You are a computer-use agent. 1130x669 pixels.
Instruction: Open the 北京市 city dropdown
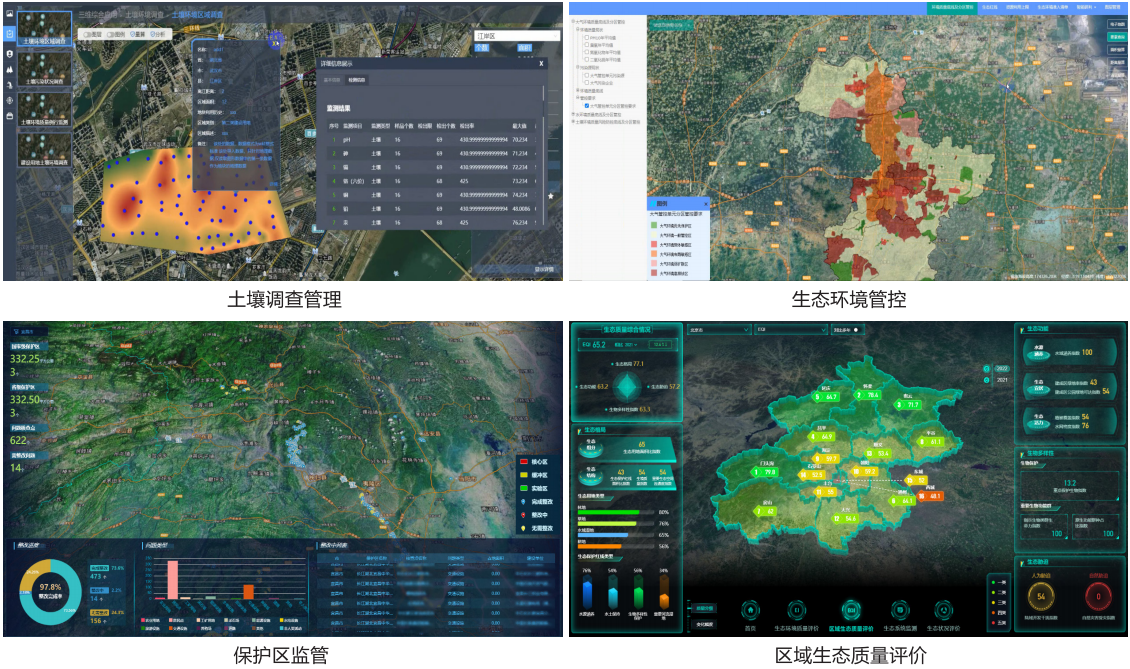point(716,329)
